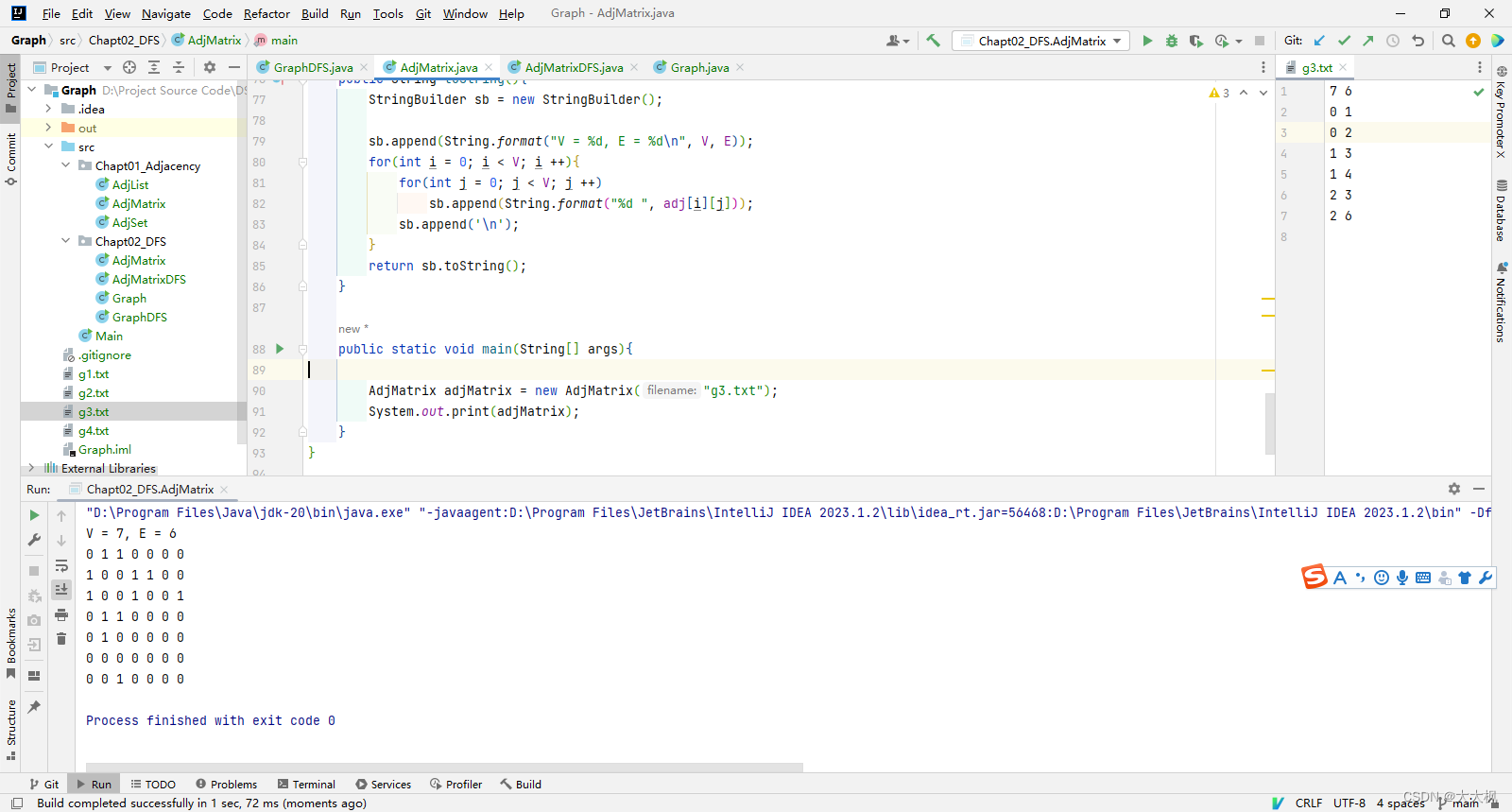The image size is (1512, 812).
Task: Open Problems tool window
Action: click(x=226, y=784)
